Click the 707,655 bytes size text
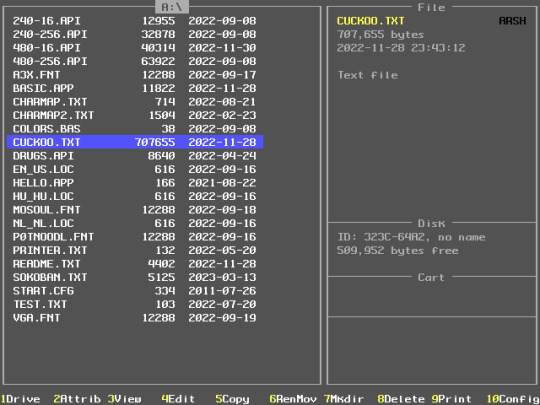This screenshot has width=540, height=405. pos(381,34)
